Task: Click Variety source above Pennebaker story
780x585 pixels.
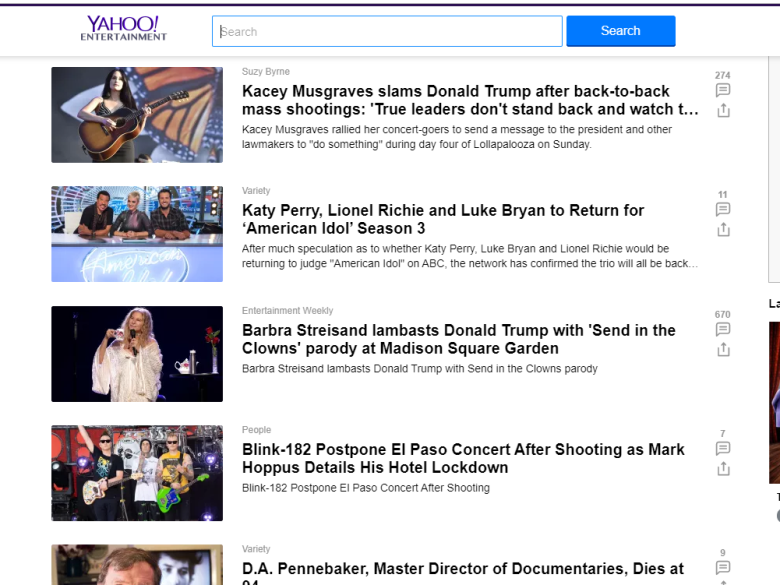Action: click(256, 549)
